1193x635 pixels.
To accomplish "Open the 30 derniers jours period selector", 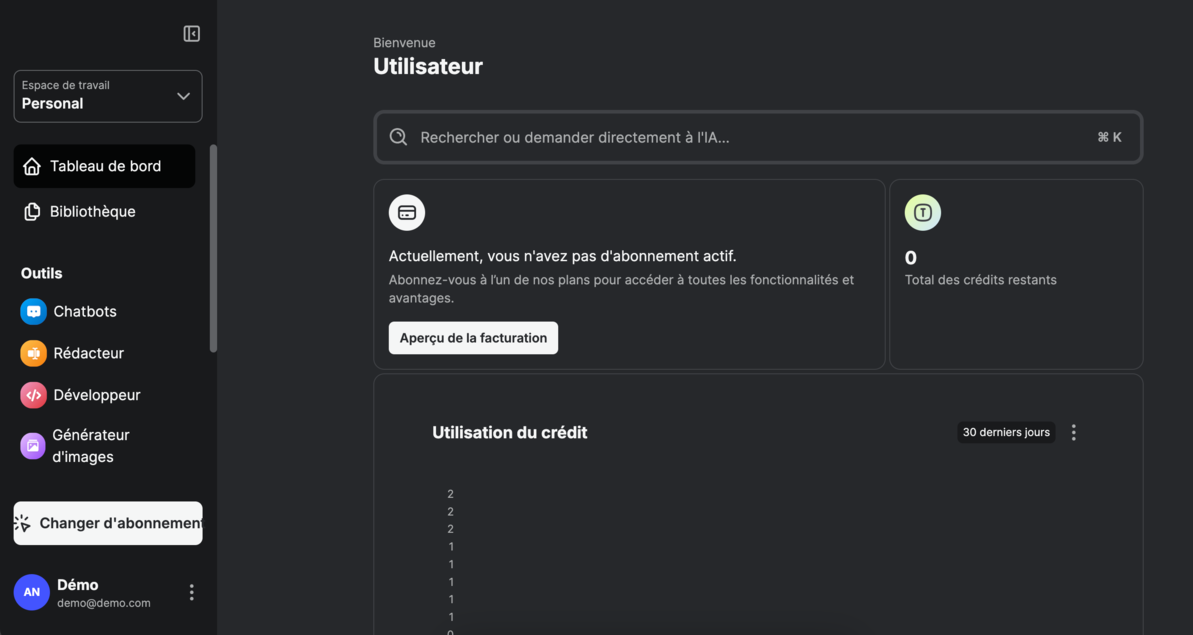I will click(x=1005, y=432).
